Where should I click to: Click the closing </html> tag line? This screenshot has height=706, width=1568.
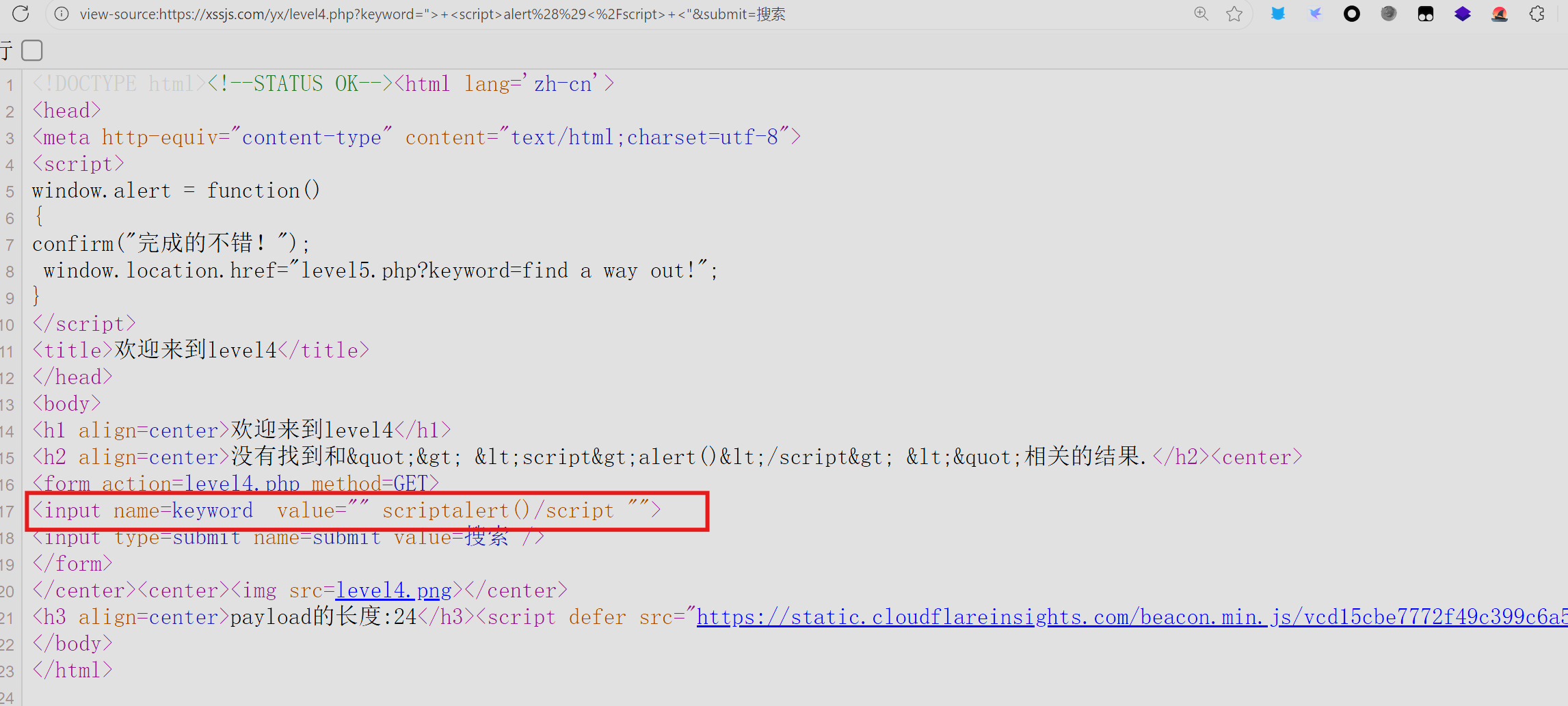[72, 670]
